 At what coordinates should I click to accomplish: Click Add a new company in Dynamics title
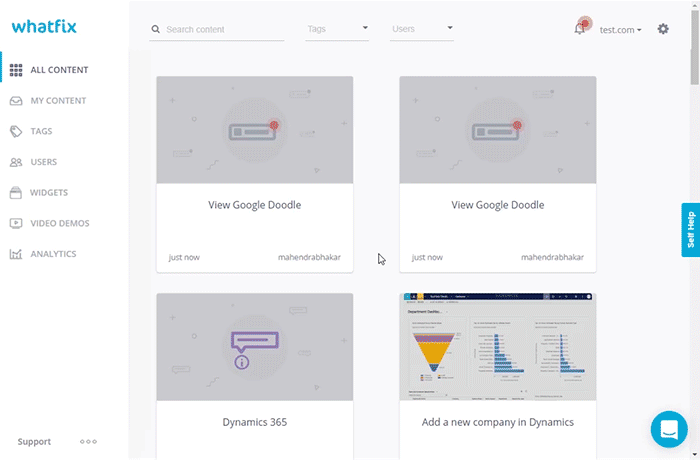[x=498, y=422]
